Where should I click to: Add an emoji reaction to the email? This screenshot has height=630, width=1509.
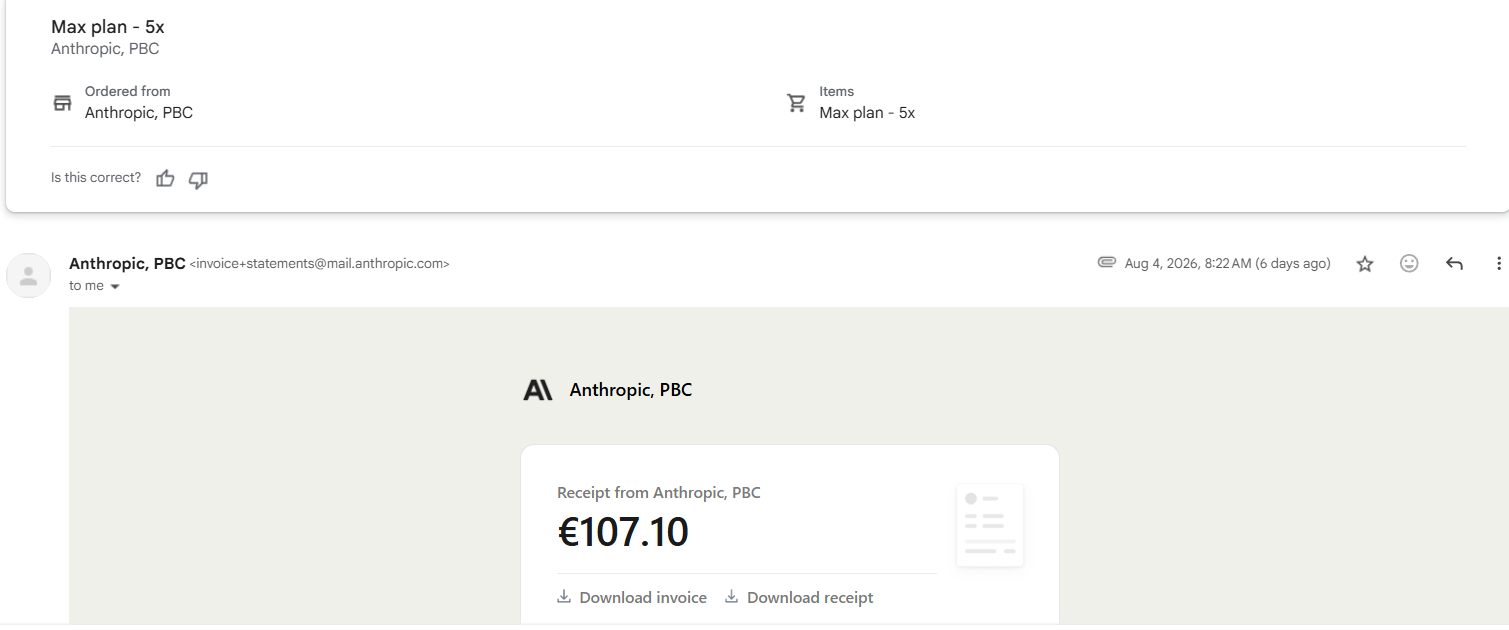click(1409, 264)
